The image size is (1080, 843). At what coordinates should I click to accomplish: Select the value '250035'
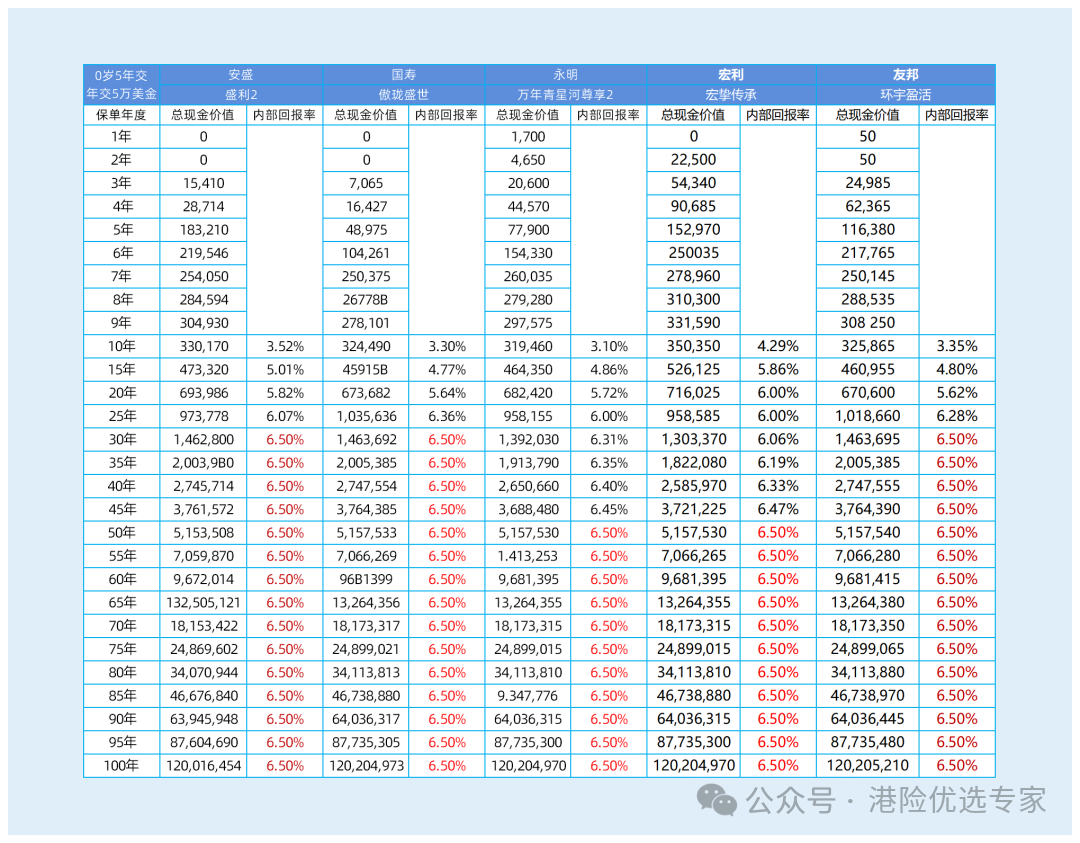(x=694, y=253)
